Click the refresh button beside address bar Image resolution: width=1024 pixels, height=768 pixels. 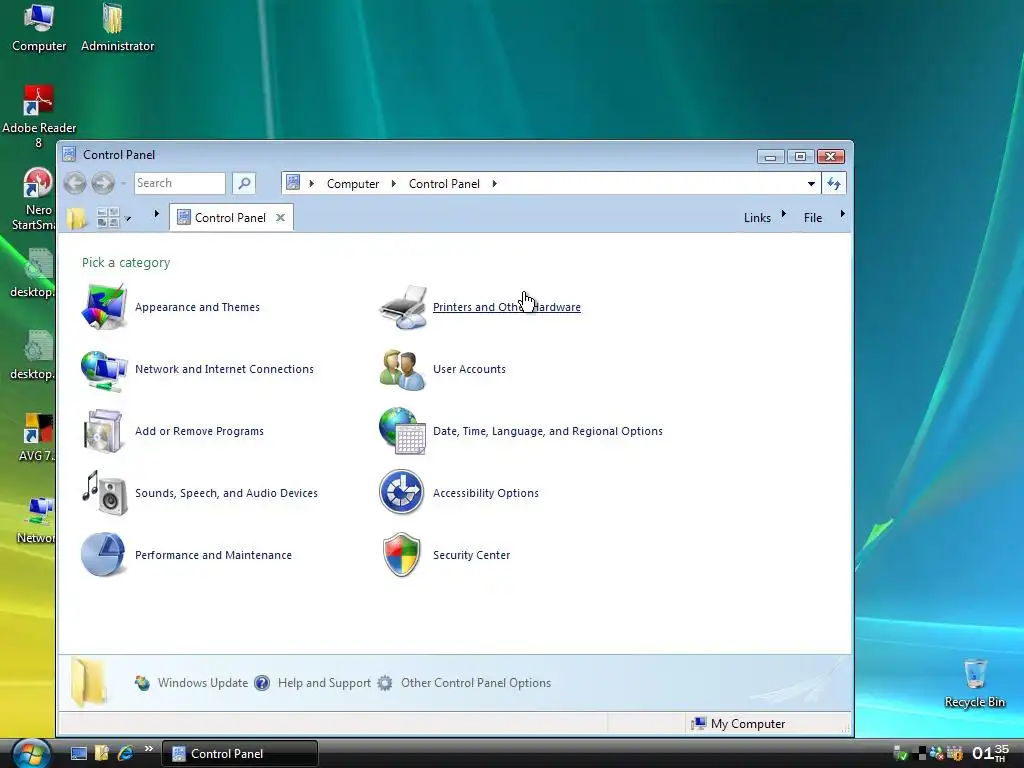(834, 184)
